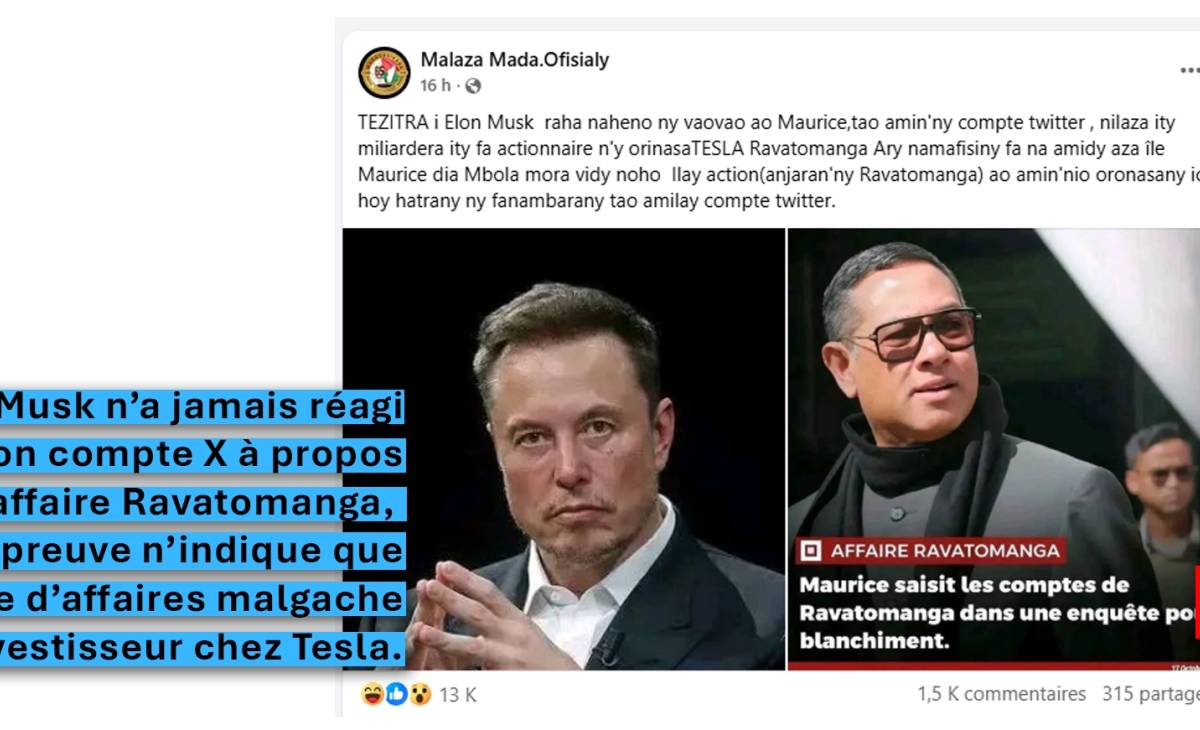Click the overlay line 'investisseur chez Tesla.'

click(203, 648)
